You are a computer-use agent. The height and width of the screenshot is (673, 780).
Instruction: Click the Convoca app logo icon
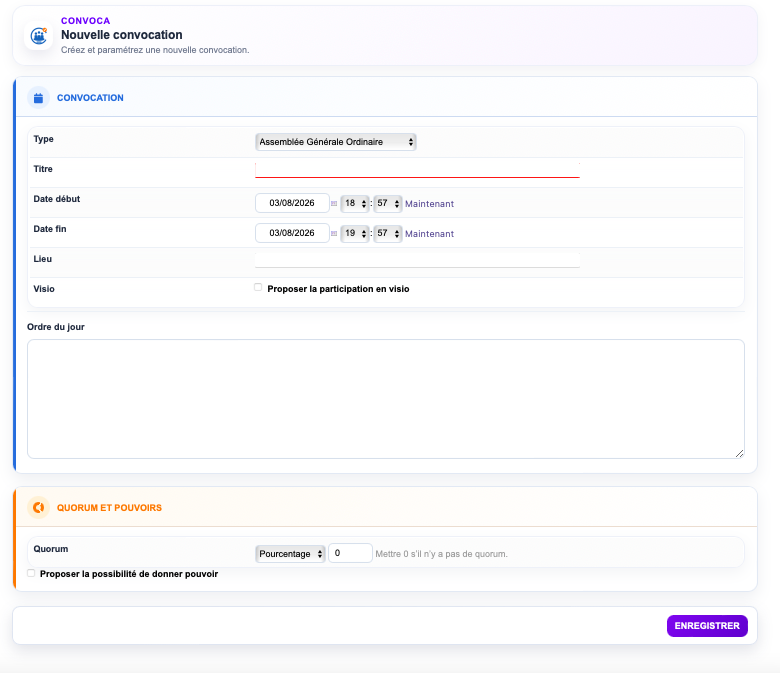39,36
